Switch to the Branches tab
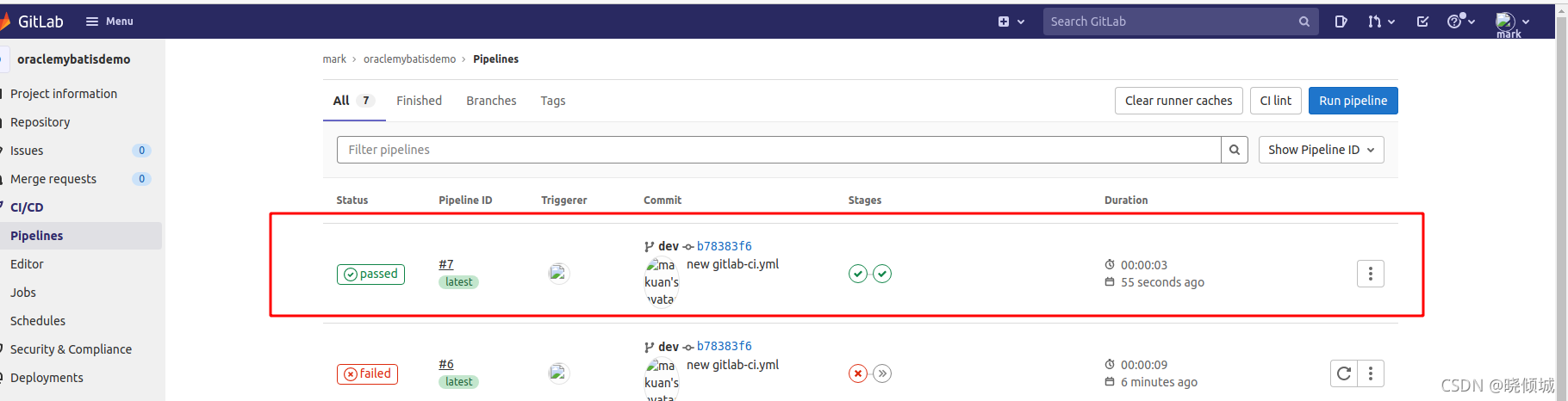Viewport: 1568px width, 401px height. click(x=491, y=101)
